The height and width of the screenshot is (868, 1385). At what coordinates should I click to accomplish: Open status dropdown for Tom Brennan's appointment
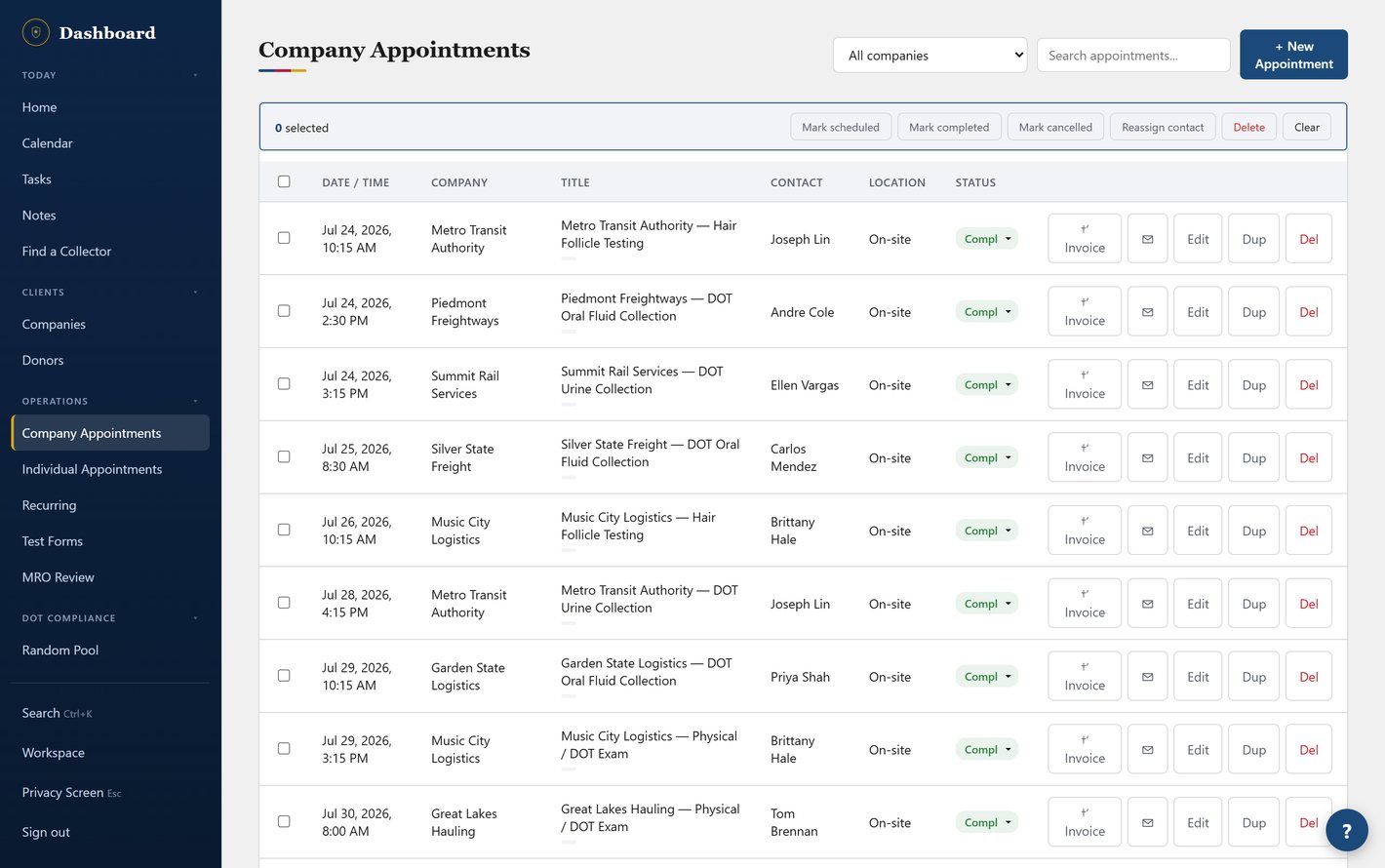click(986, 822)
